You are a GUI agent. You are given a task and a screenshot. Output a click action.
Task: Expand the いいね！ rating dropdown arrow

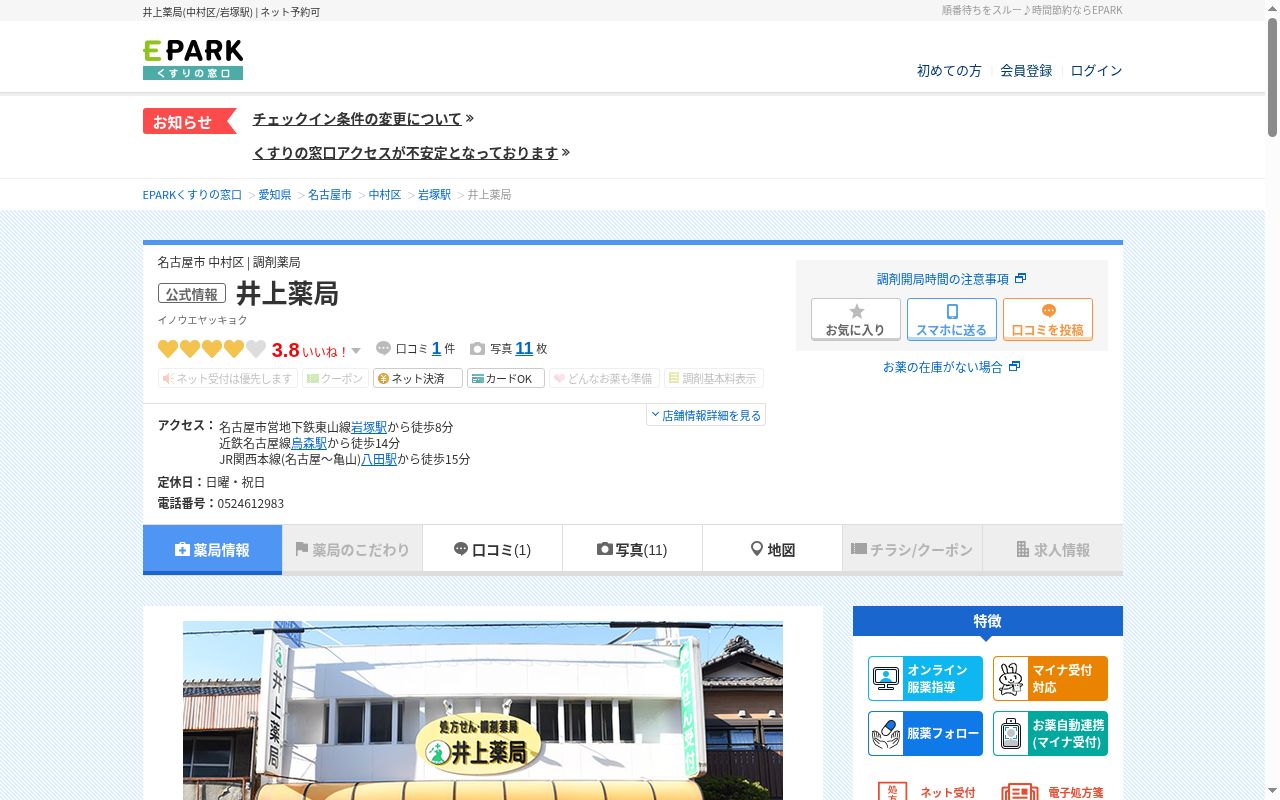(356, 351)
